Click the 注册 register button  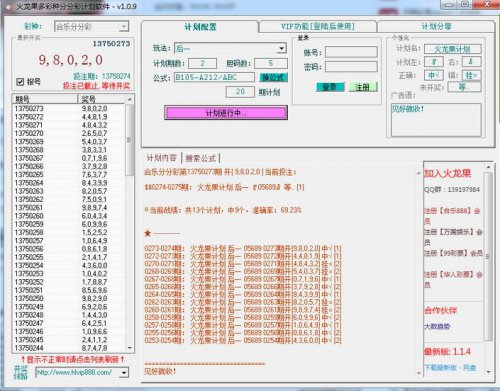pyautogui.click(x=363, y=87)
